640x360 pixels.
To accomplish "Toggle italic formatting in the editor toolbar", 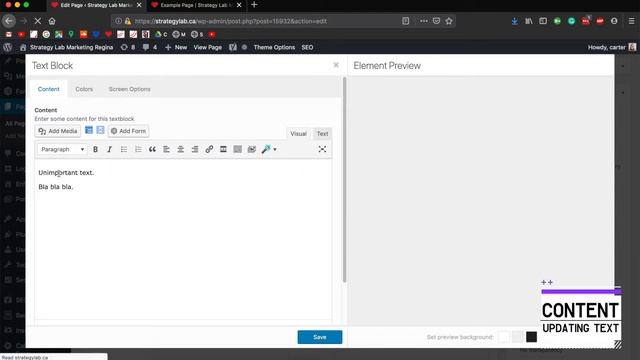I will [x=109, y=149].
